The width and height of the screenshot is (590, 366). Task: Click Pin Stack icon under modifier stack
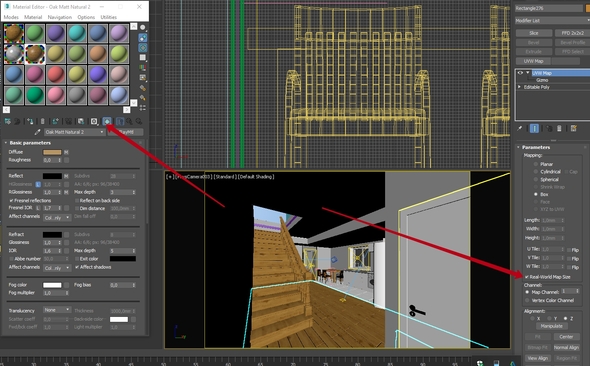coord(520,129)
